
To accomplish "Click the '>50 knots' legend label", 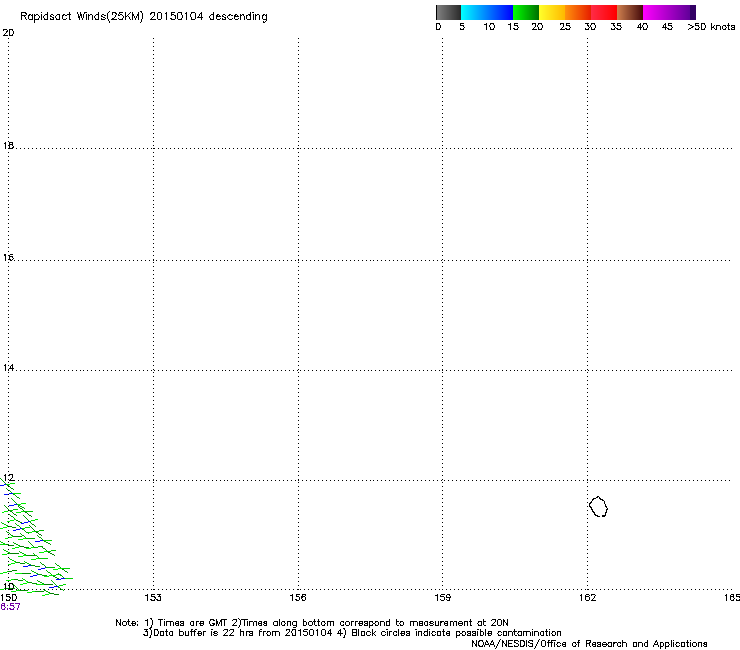I will (711, 27).
